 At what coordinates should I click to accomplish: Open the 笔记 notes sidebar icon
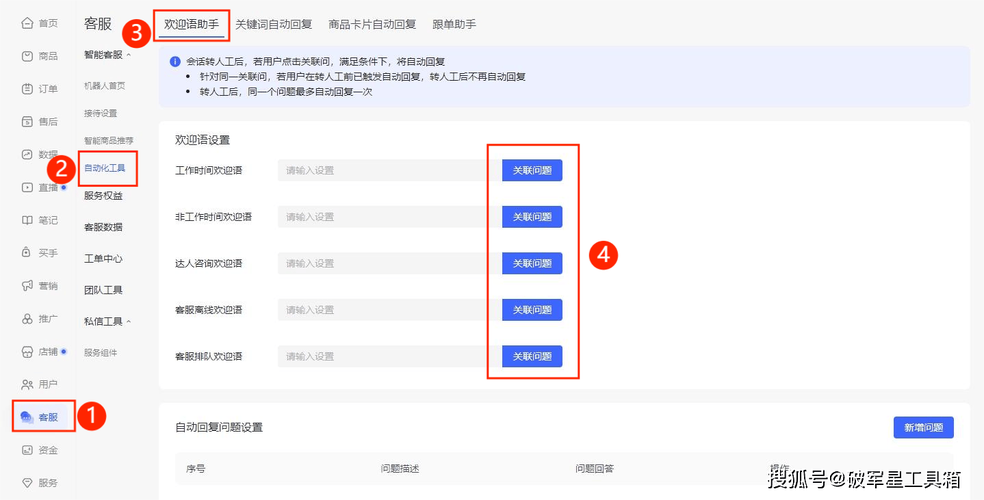pos(27,220)
